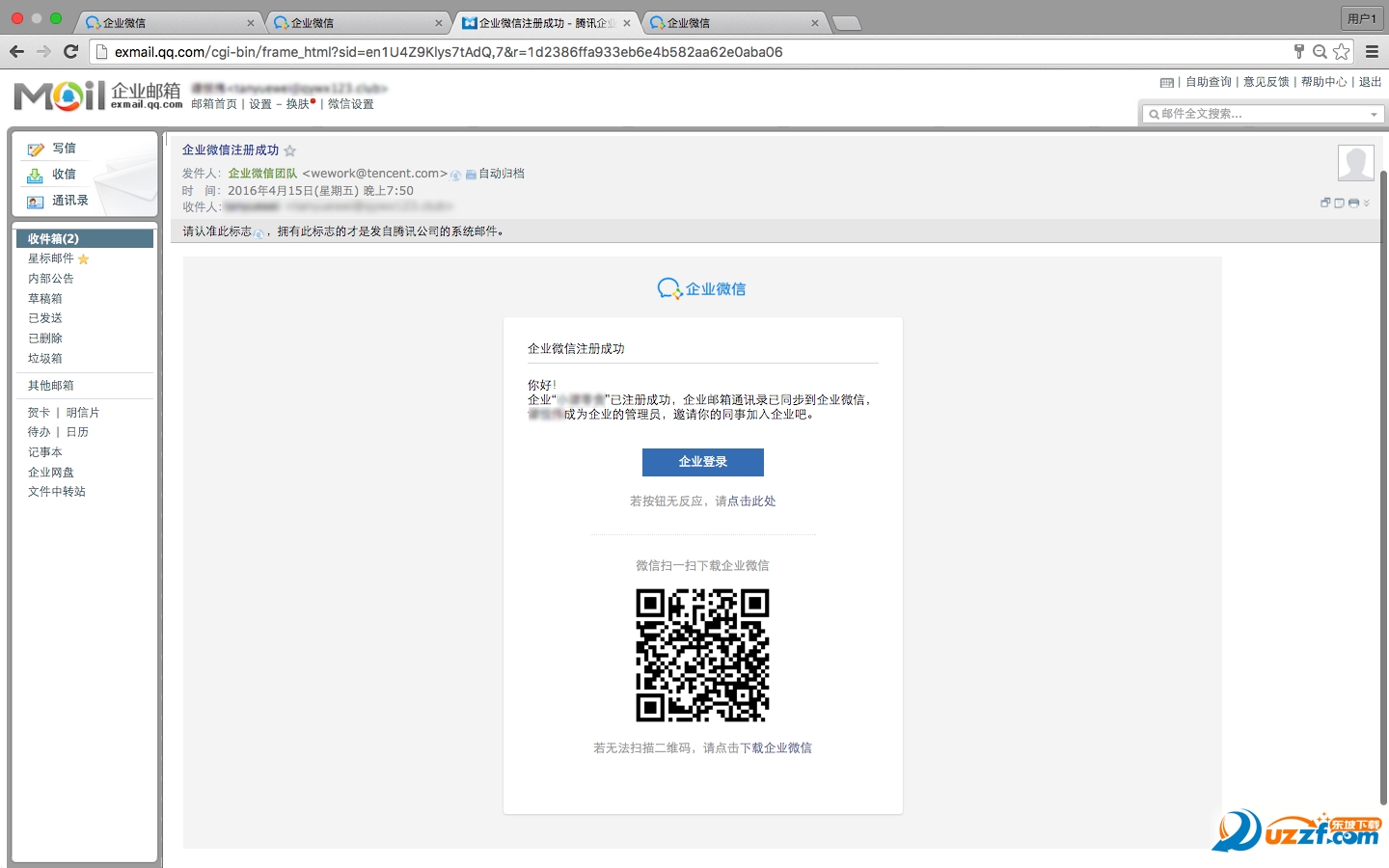This screenshot has width=1389, height=868.
Task: Open the email in a new window icon
Action: (x=1325, y=203)
